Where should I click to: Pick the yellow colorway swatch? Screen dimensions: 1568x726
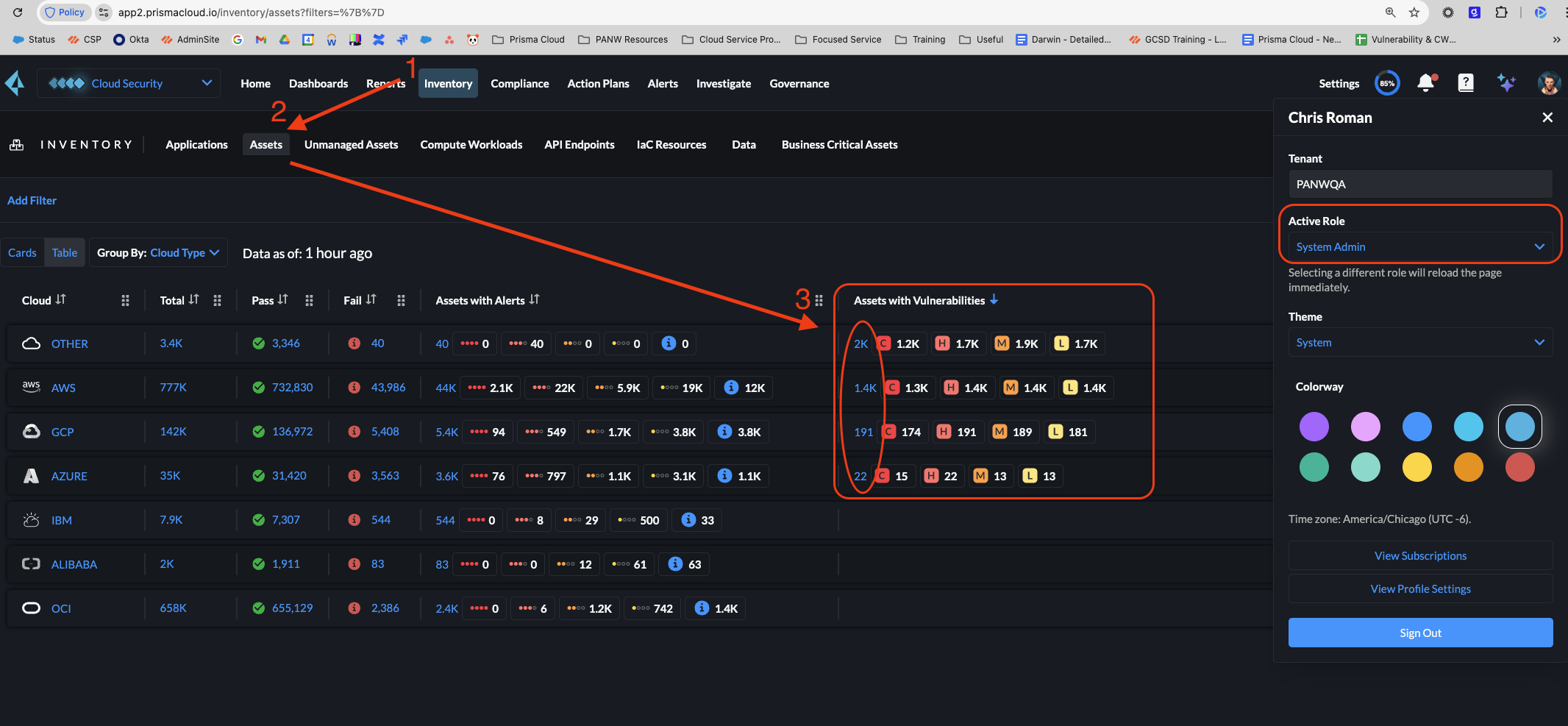pos(1416,467)
